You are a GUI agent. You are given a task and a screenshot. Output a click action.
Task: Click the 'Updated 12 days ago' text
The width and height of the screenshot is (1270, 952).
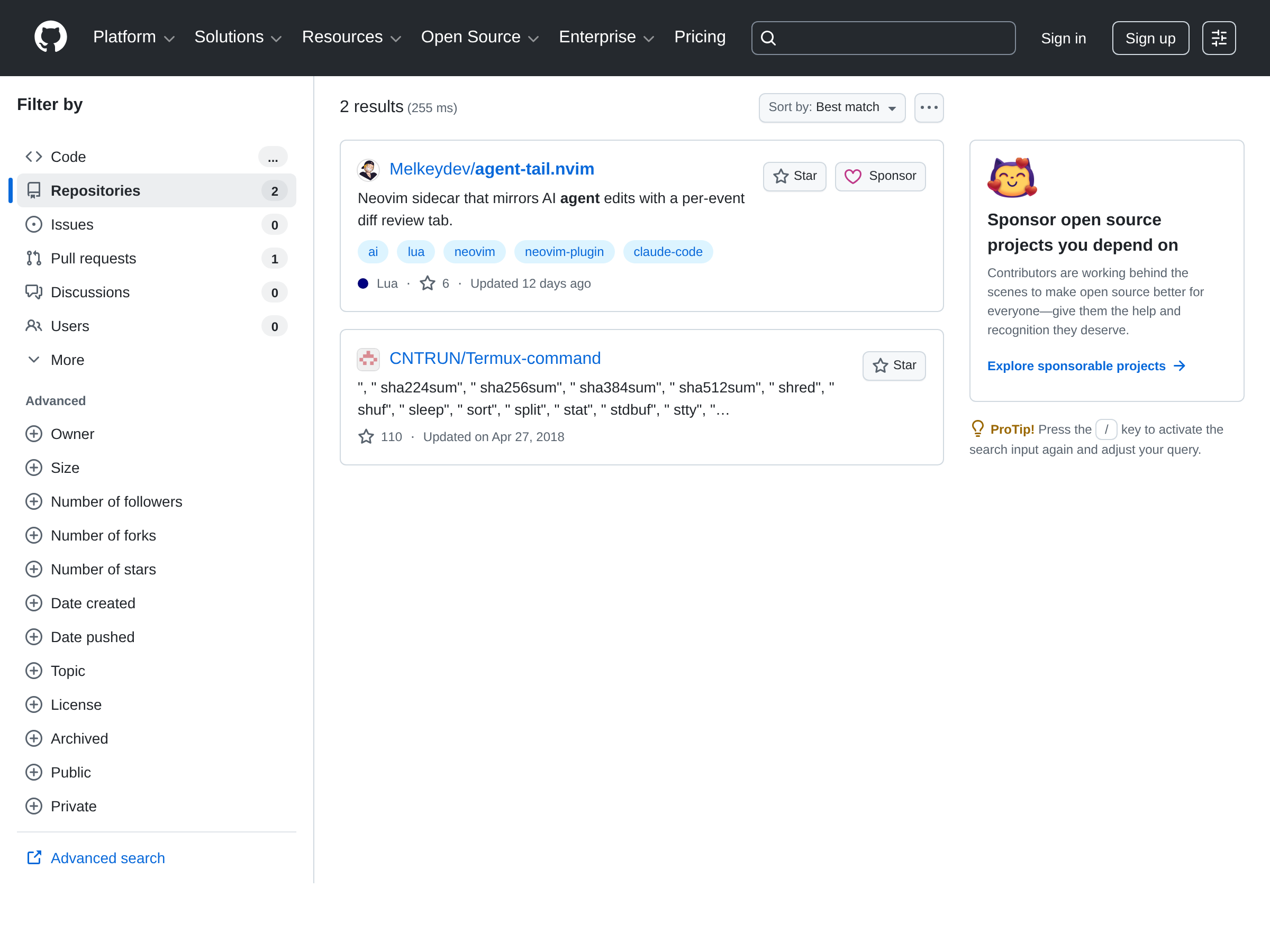pyautogui.click(x=530, y=283)
